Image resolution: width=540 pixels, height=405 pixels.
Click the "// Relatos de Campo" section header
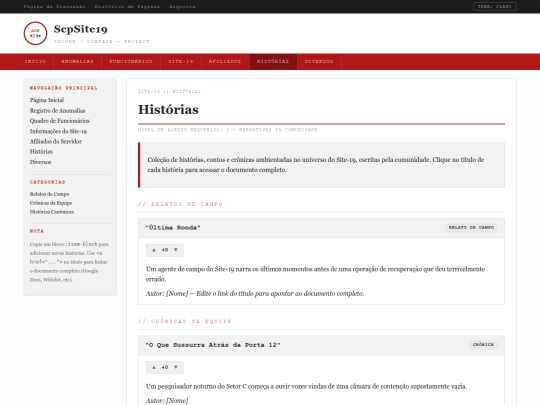coord(180,204)
